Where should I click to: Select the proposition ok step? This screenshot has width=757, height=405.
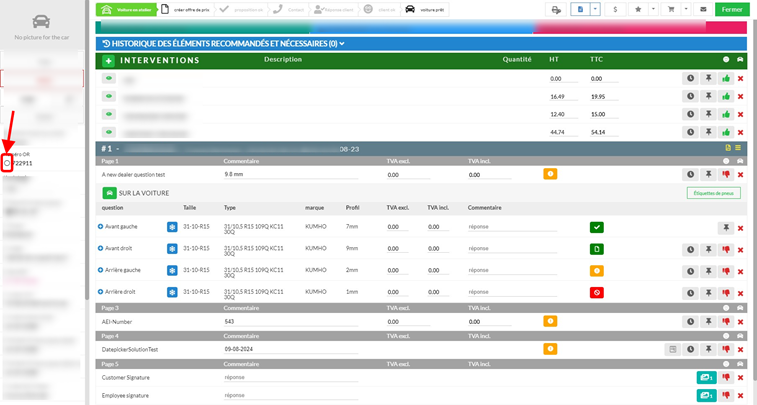click(x=242, y=9)
